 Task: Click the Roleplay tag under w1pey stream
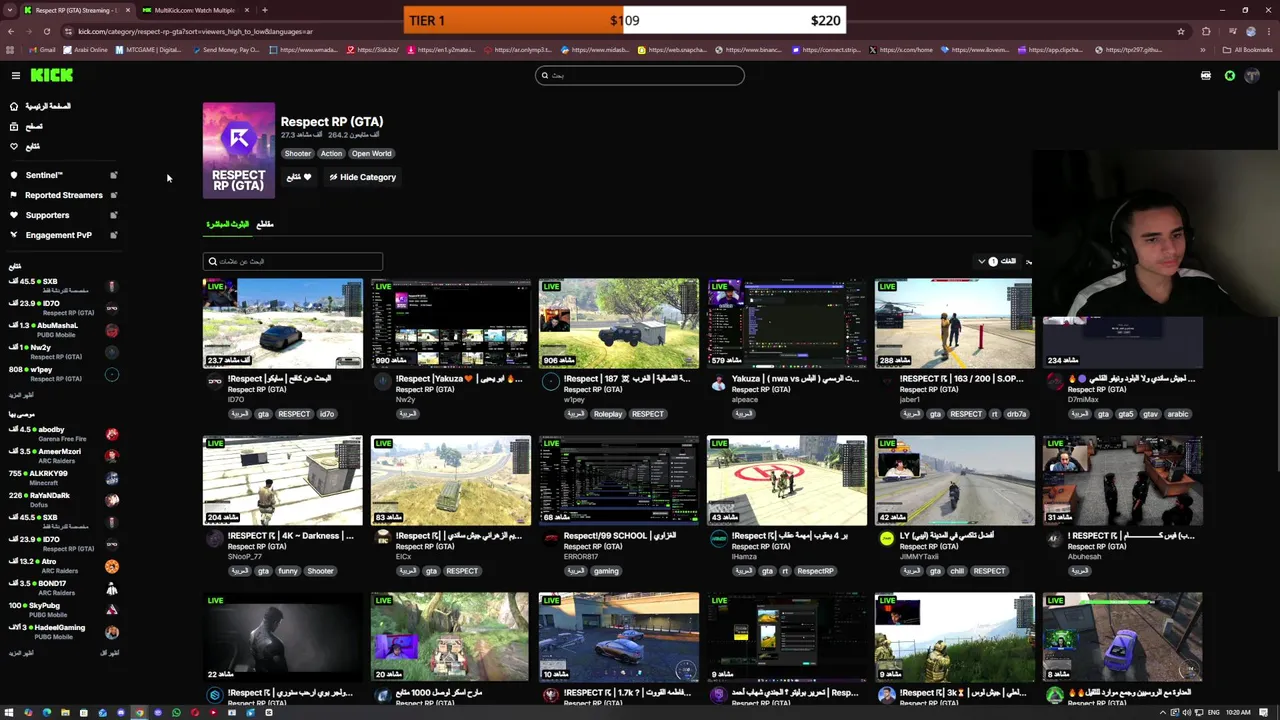point(608,414)
